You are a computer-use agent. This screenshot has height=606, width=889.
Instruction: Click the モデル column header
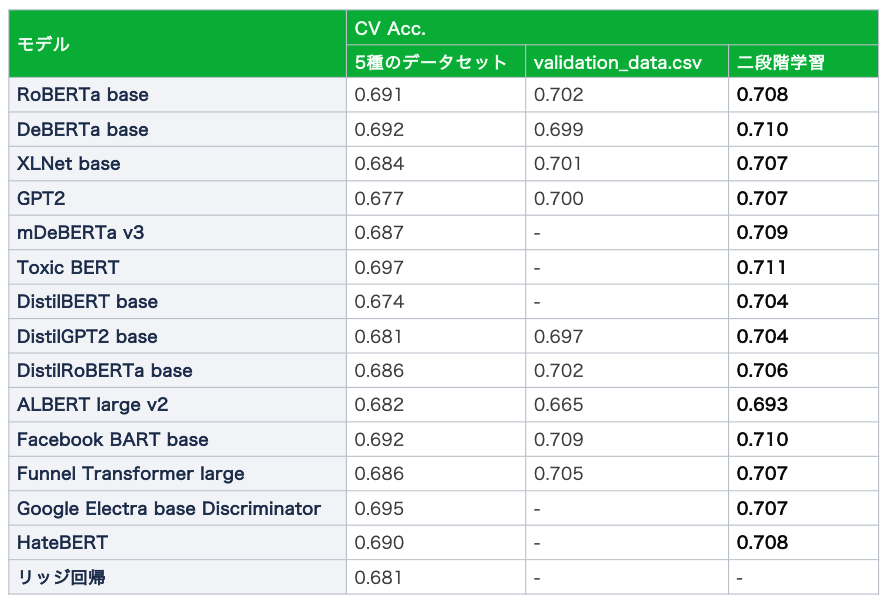click(177, 44)
